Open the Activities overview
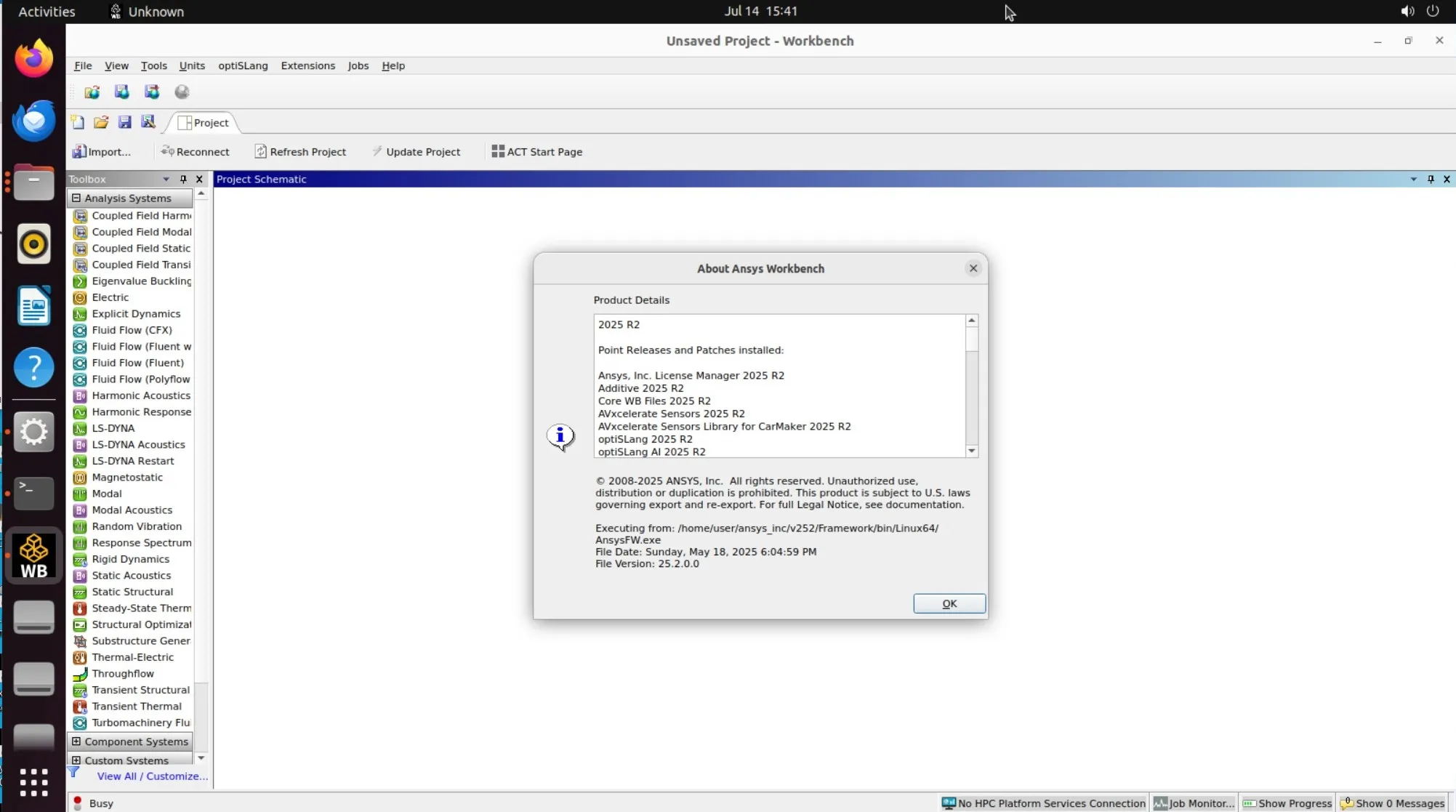 (47, 12)
